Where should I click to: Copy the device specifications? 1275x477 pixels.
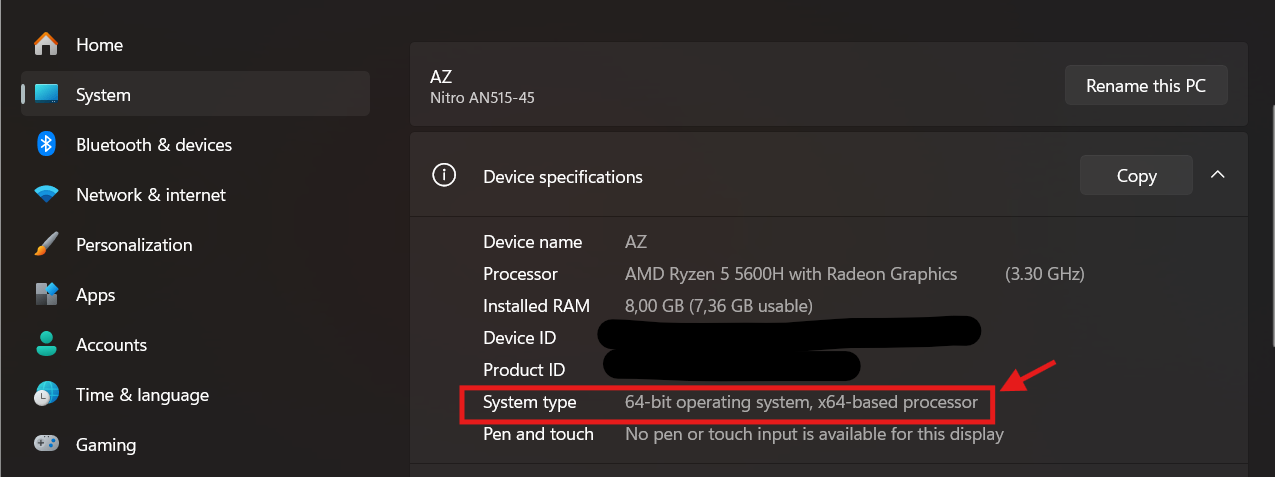(x=1136, y=176)
